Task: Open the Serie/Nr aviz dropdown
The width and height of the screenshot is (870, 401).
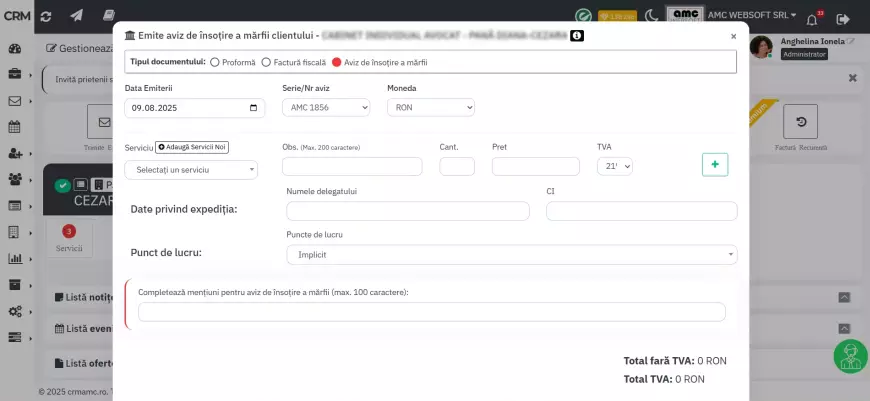Action: (324, 108)
